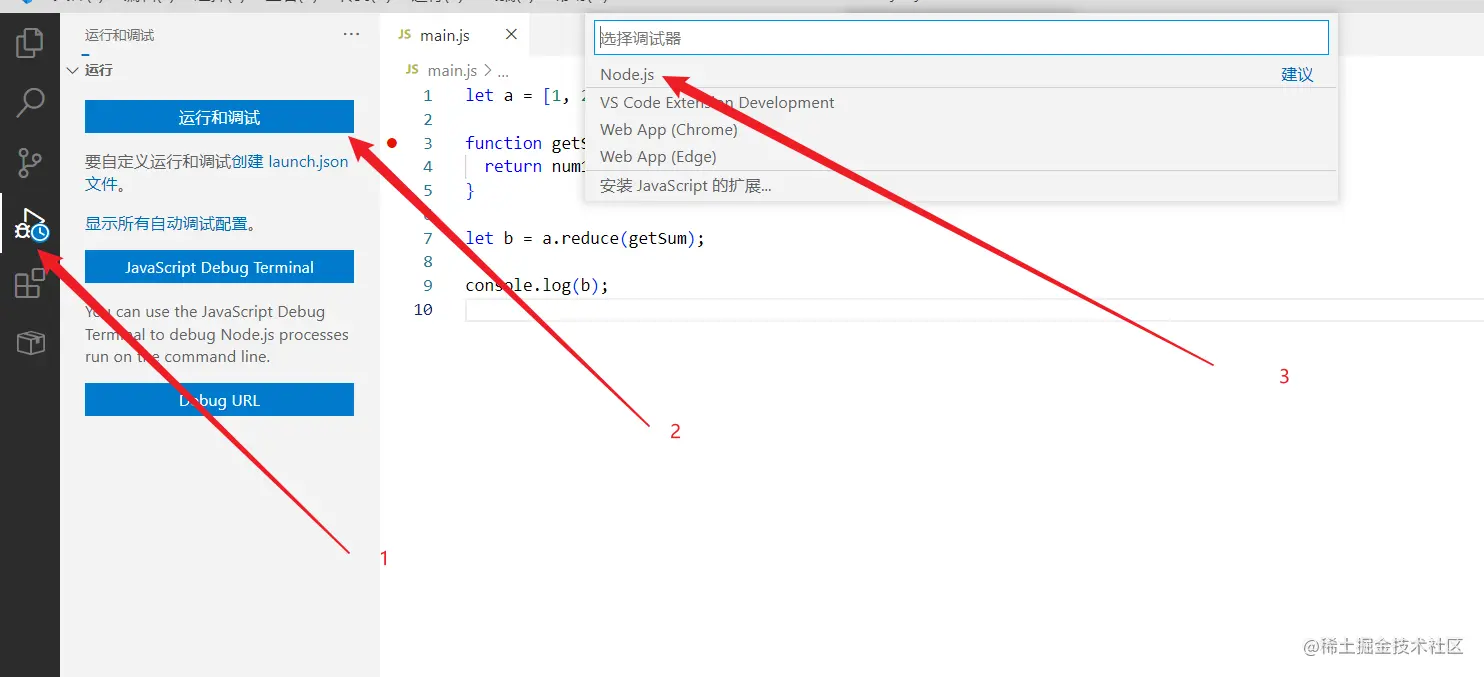Image resolution: width=1484 pixels, height=677 pixels.
Task: Toggle the breakpoint dot on line 3
Action: point(392,143)
